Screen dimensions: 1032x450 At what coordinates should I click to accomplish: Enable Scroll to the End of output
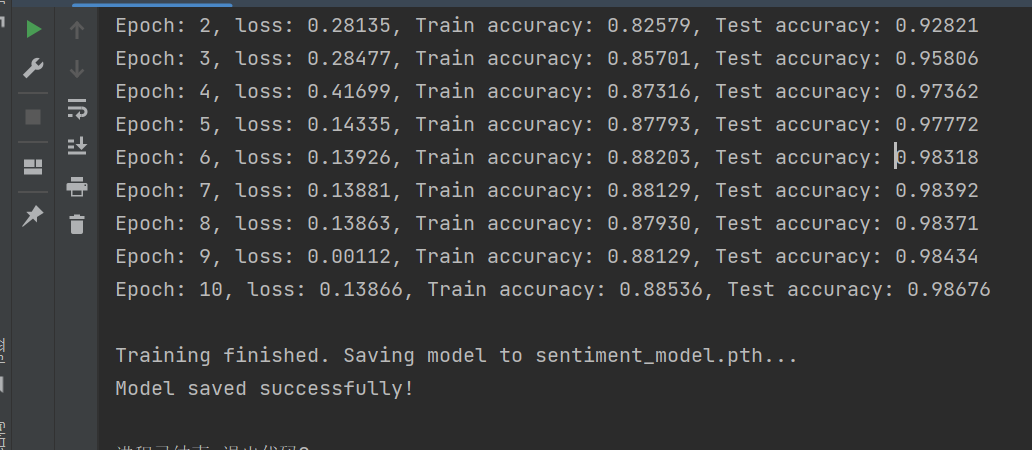77,146
